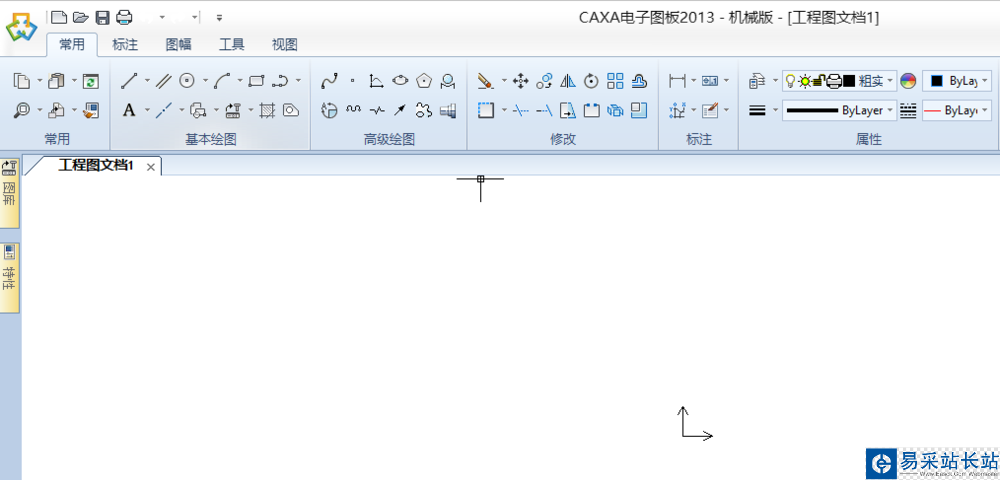Open the 特性 side panel

point(9,277)
